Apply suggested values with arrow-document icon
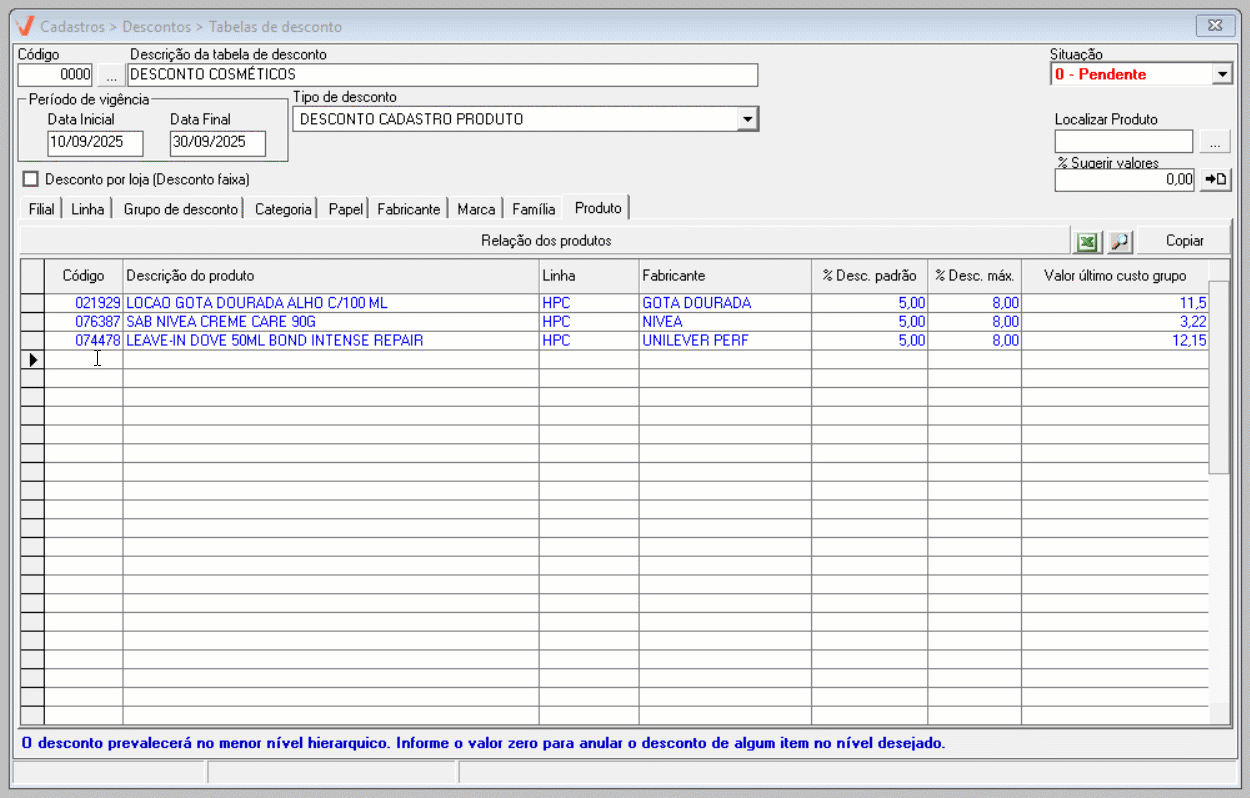 [x=1215, y=179]
